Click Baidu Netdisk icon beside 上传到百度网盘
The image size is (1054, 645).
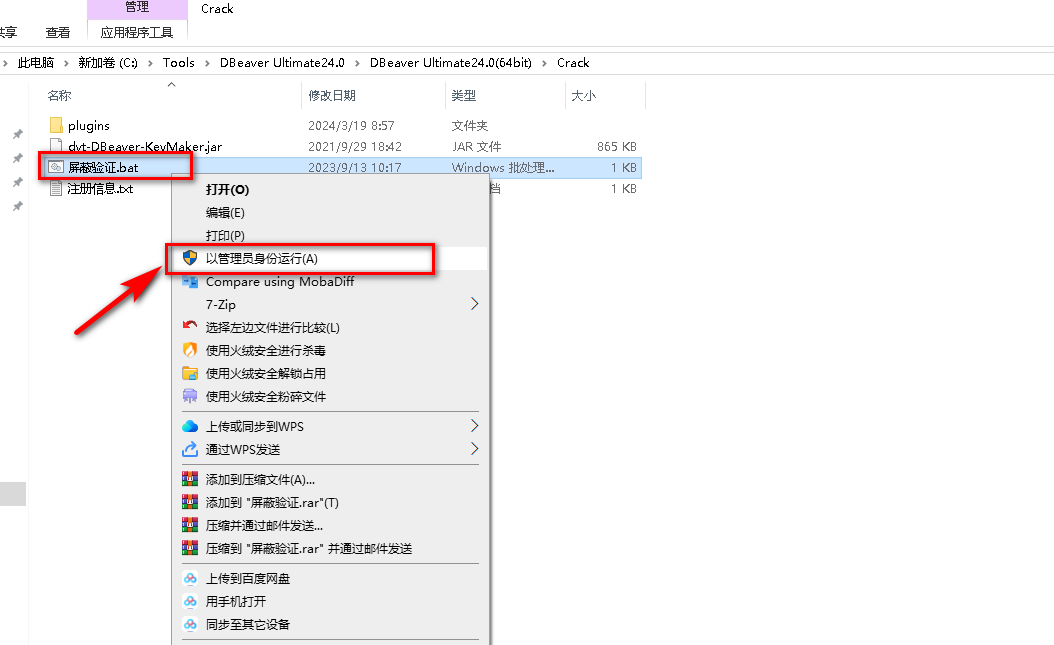pyautogui.click(x=190, y=578)
